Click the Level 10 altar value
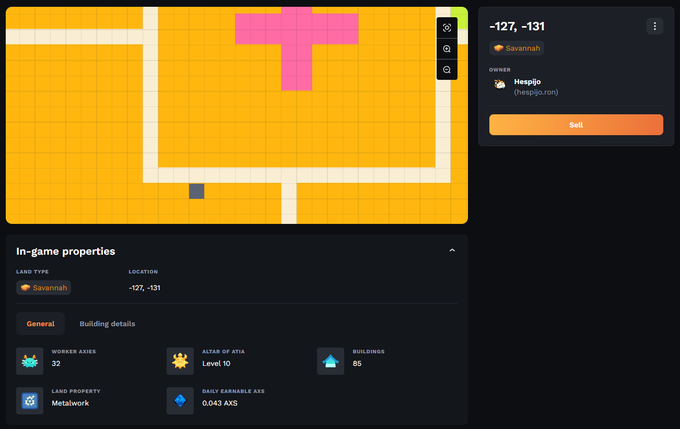This screenshot has width=680, height=429. coord(216,364)
